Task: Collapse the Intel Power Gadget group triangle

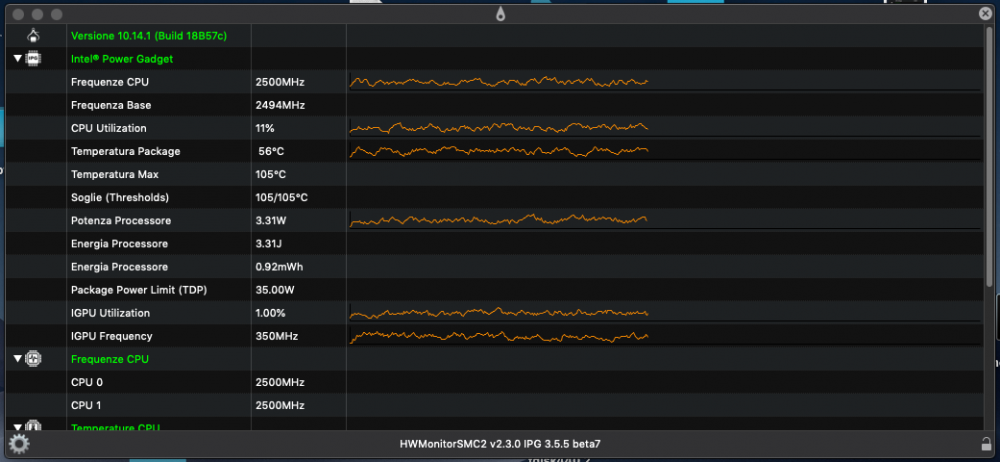Action: pyautogui.click(x=17, y=59)
